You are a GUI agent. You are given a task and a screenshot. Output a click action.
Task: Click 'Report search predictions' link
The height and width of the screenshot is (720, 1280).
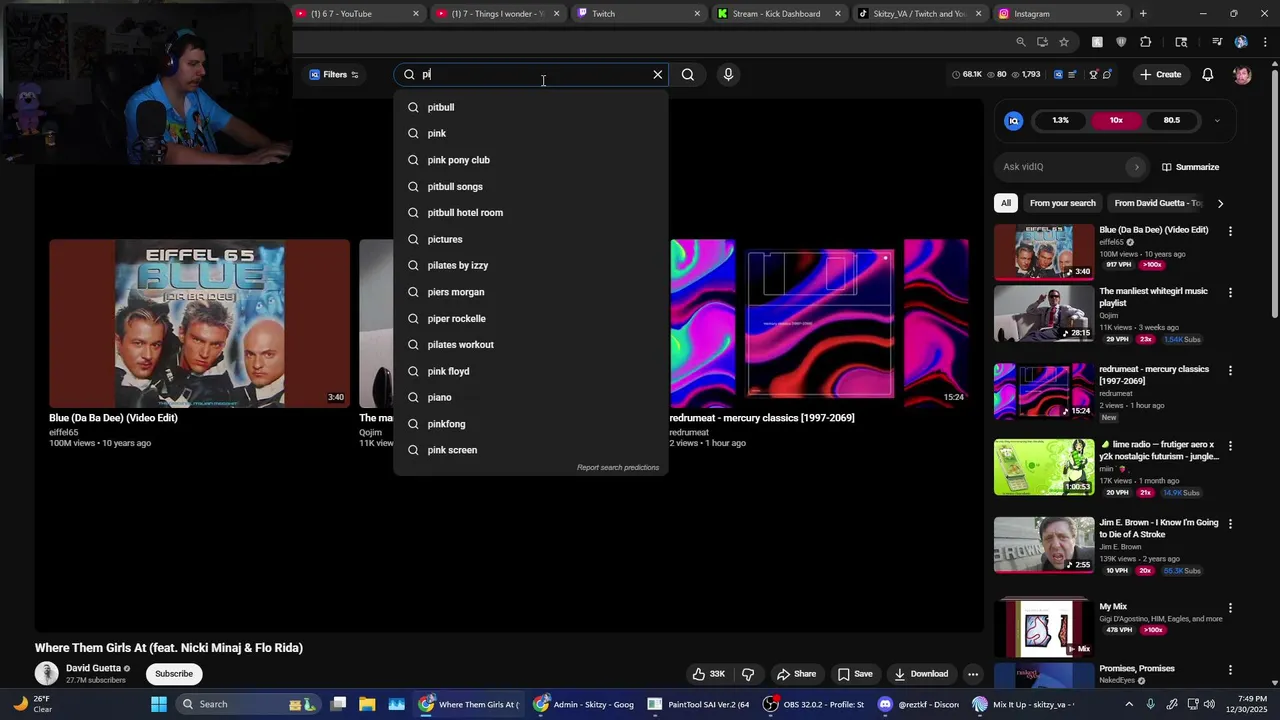[618, 467]
